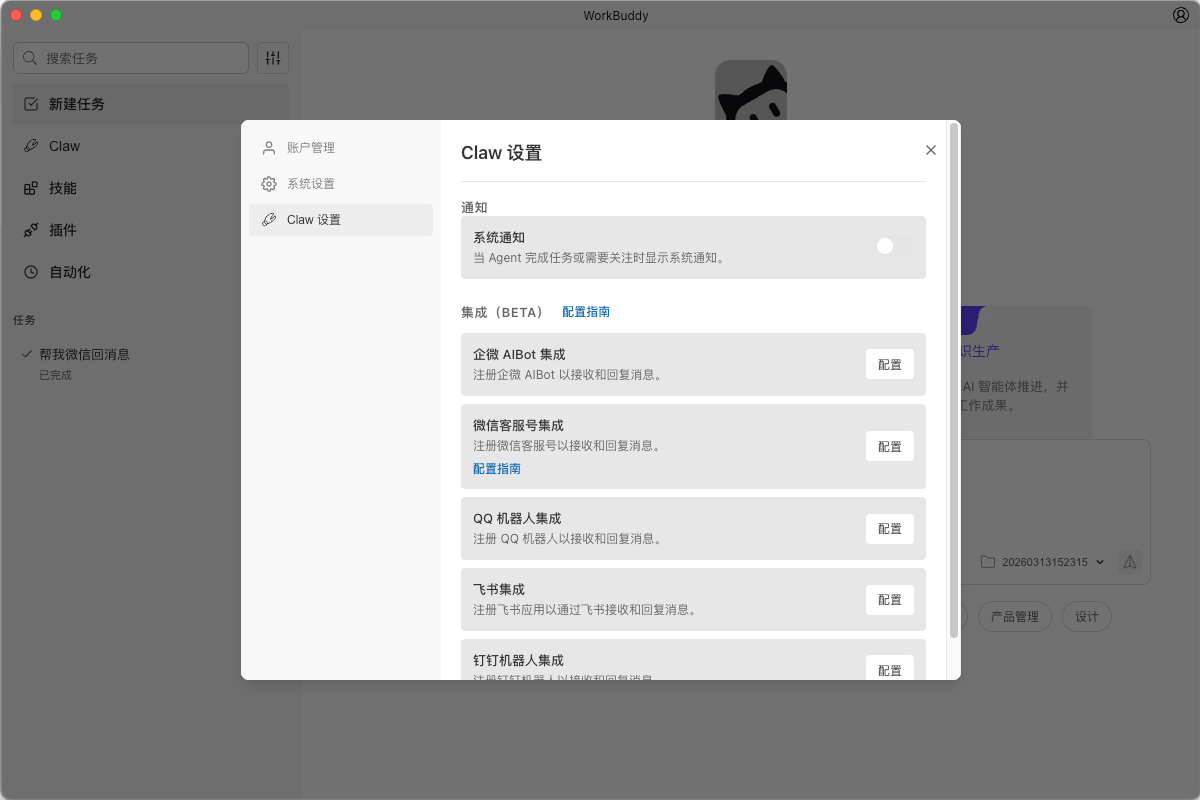Screen dimensions: 1200x800
Task: Click the 产品管理 tag button
Action: point(1015,617)
